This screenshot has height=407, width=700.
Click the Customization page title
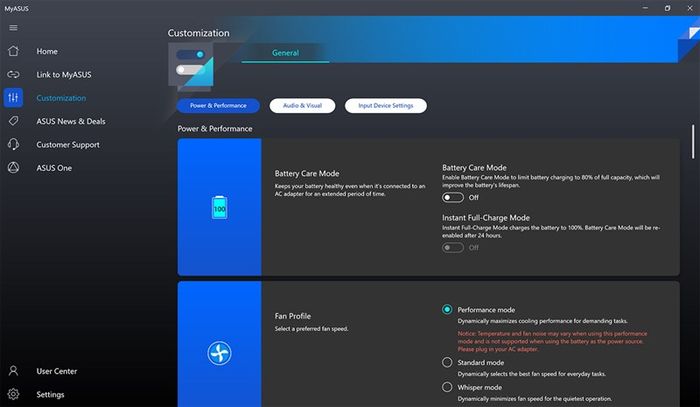click(199, 33)
